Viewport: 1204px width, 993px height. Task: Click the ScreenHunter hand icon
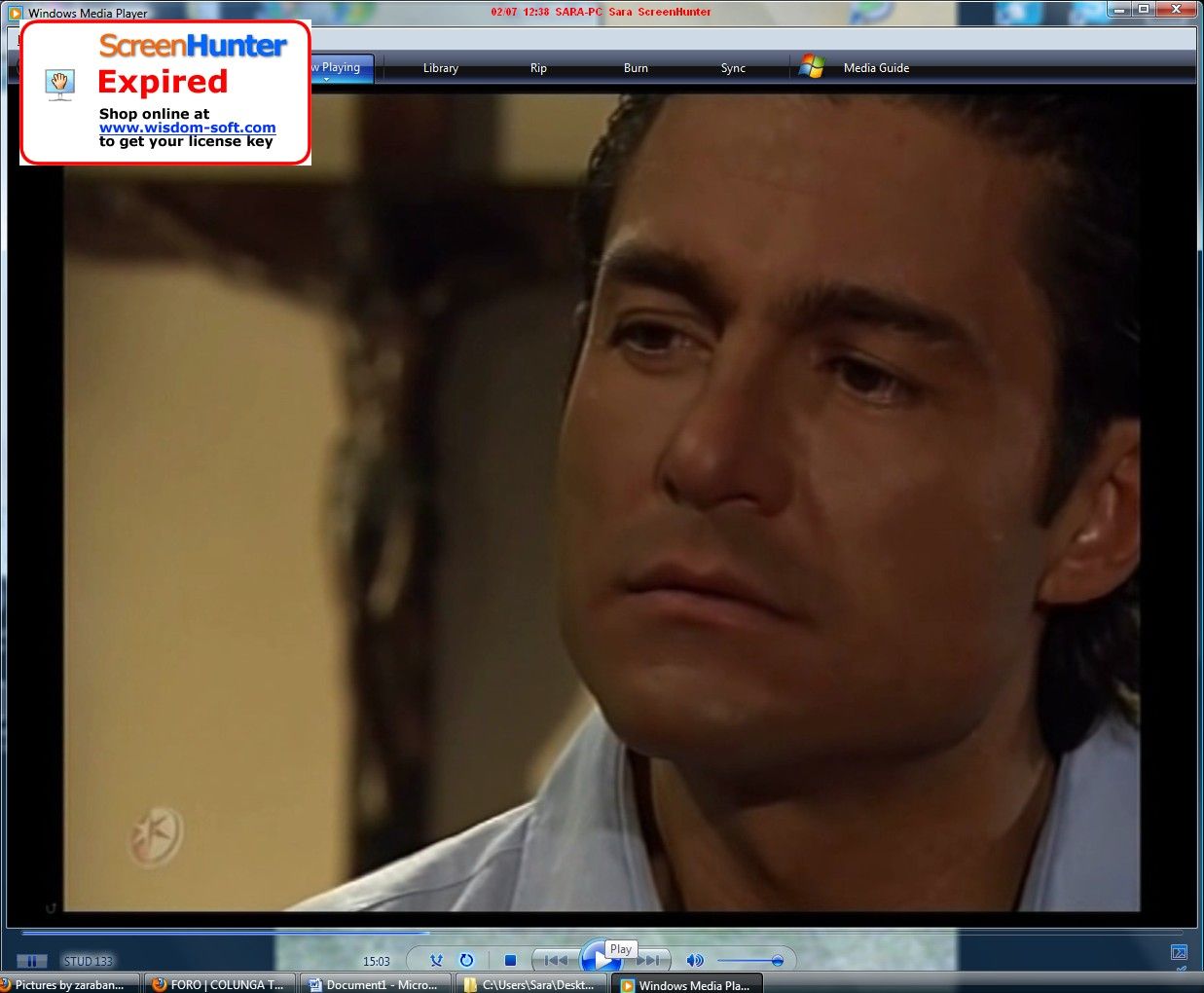[x=60, y=84]
